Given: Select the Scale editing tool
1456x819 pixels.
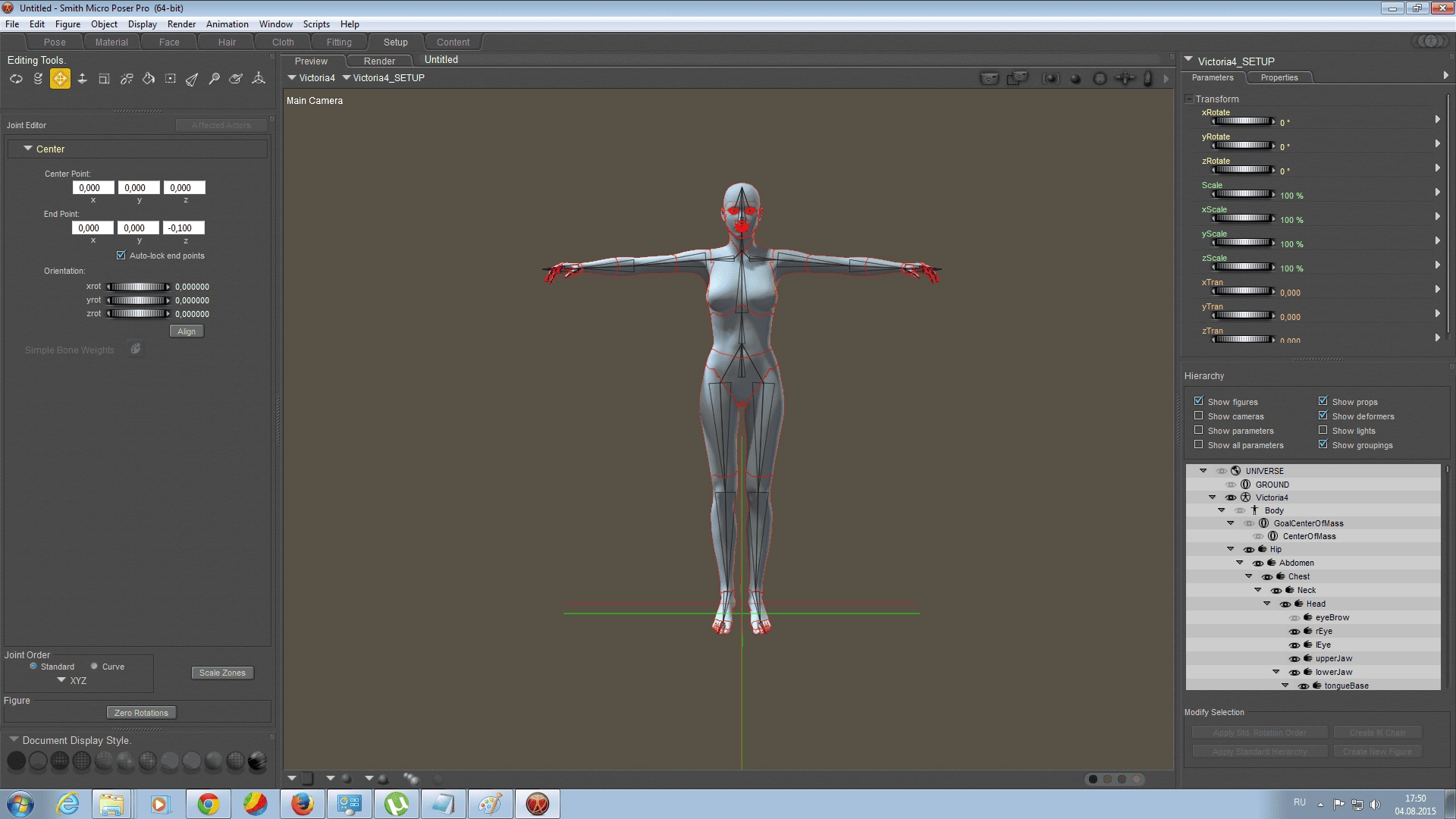Looking at the screenshot, I should (x=104, y=79).
